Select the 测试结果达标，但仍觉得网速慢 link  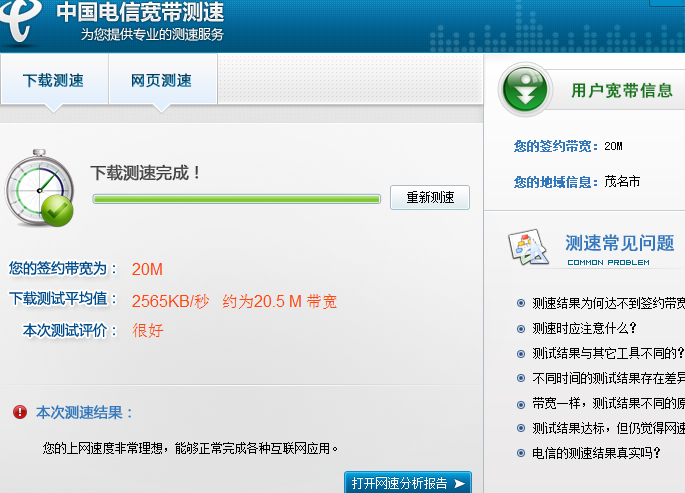607,428
